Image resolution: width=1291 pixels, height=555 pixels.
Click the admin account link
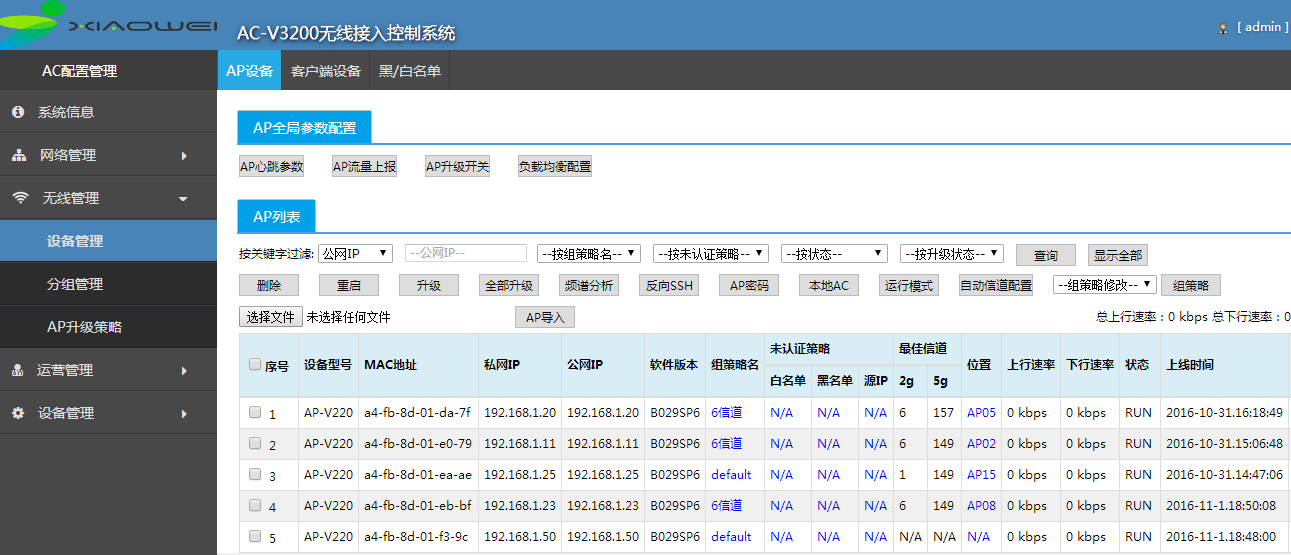pos(1262,27)
